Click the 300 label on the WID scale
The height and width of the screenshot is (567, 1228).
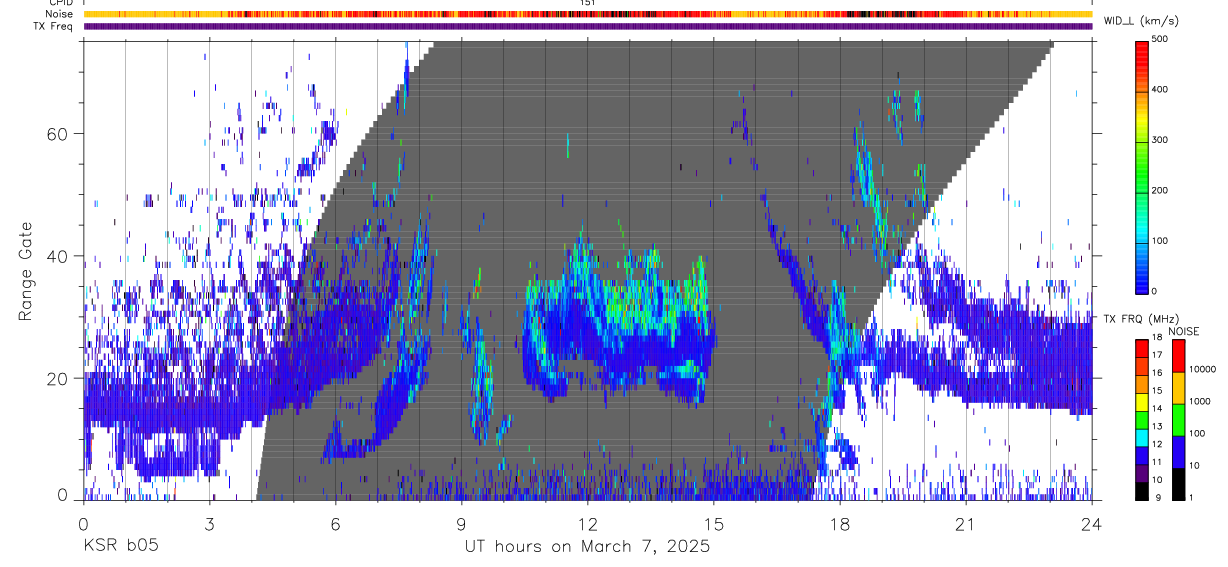click(1162, 140)
